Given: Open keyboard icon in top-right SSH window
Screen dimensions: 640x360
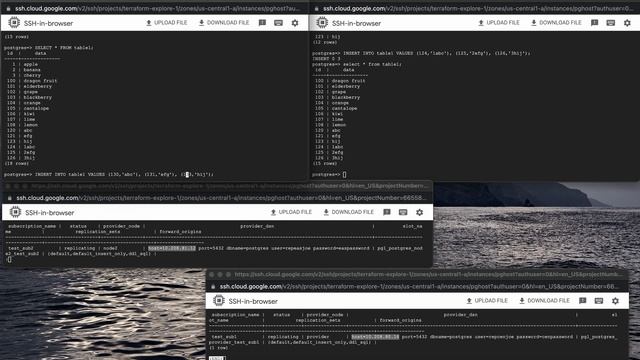Looking at the screenshot, I should click(611, 23).
